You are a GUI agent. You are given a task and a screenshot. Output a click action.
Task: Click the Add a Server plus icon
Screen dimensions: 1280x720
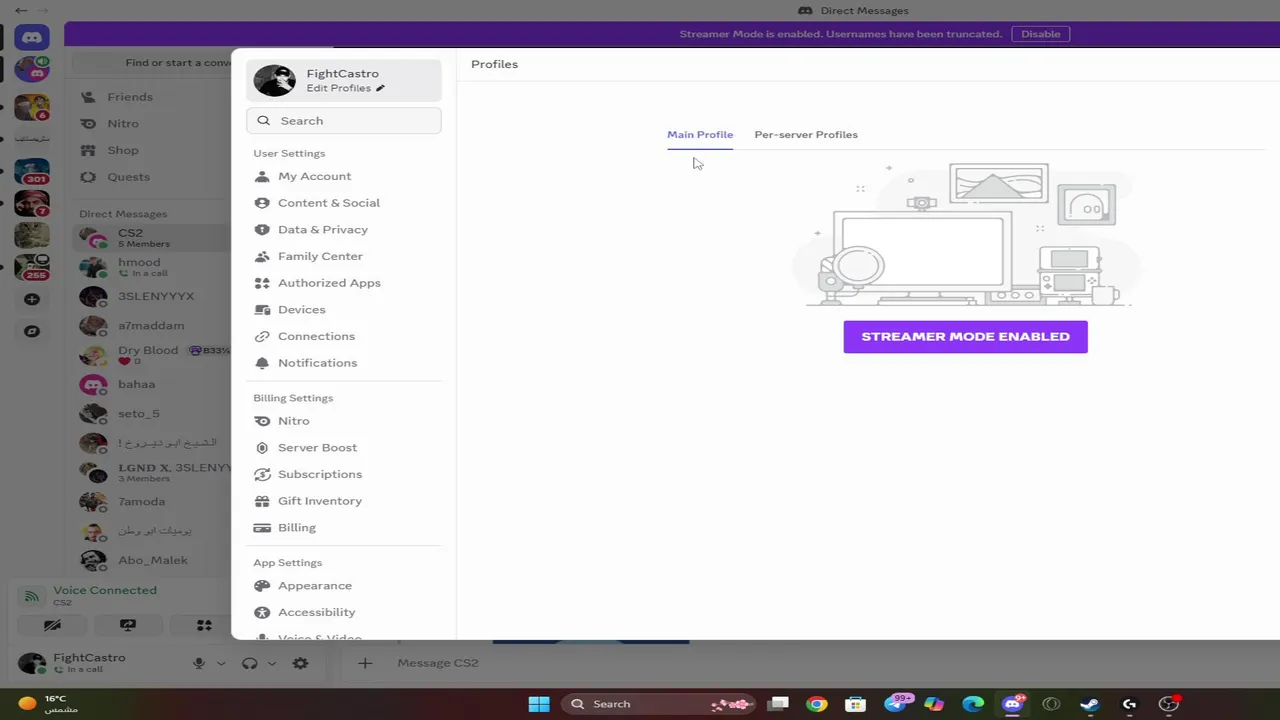coord(32,299)
